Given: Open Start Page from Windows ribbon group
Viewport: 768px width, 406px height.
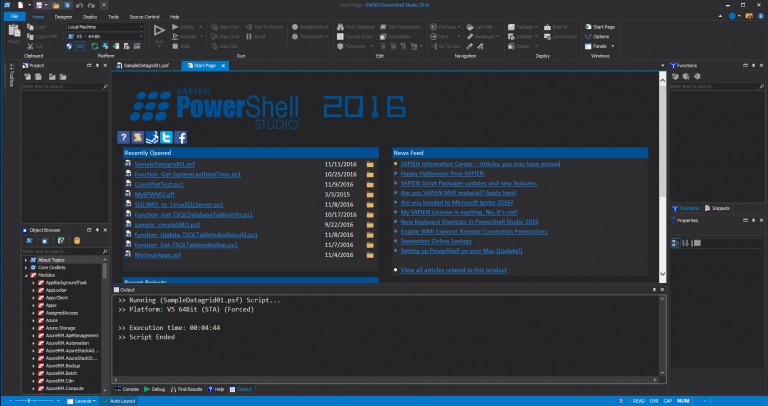Looking at the screenshot, I should pyautogui.click(x=600, y=27).
